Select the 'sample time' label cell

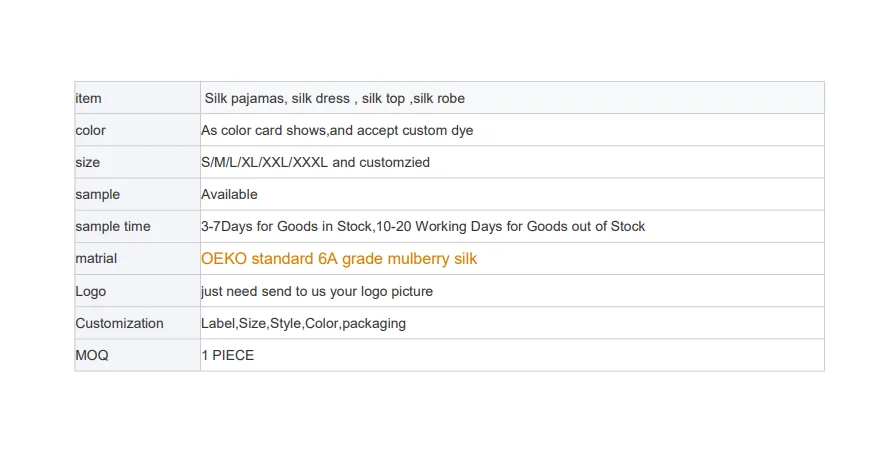point(113,226)
